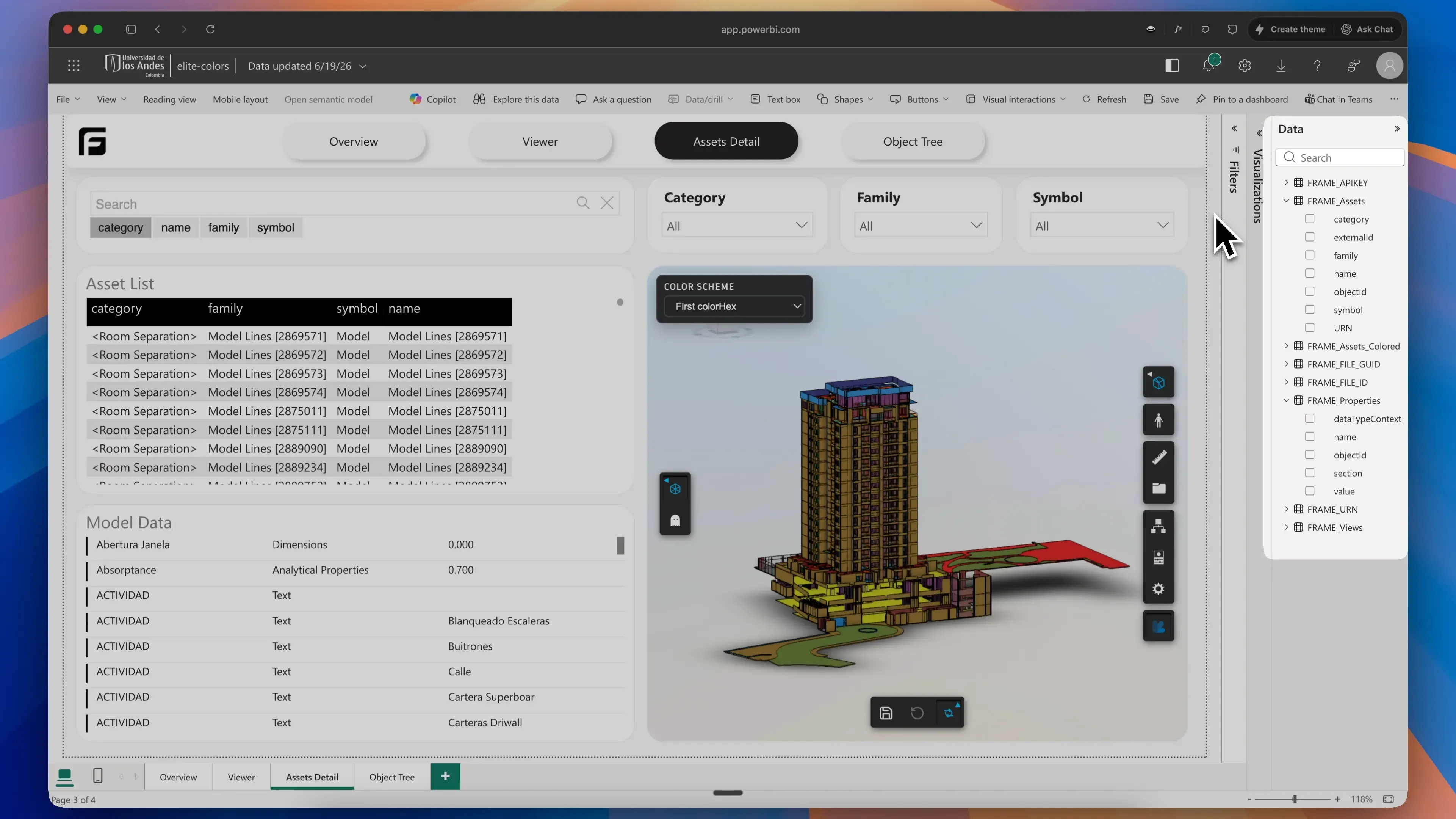Expand the FRAME_Views table

pos(1287,527)
